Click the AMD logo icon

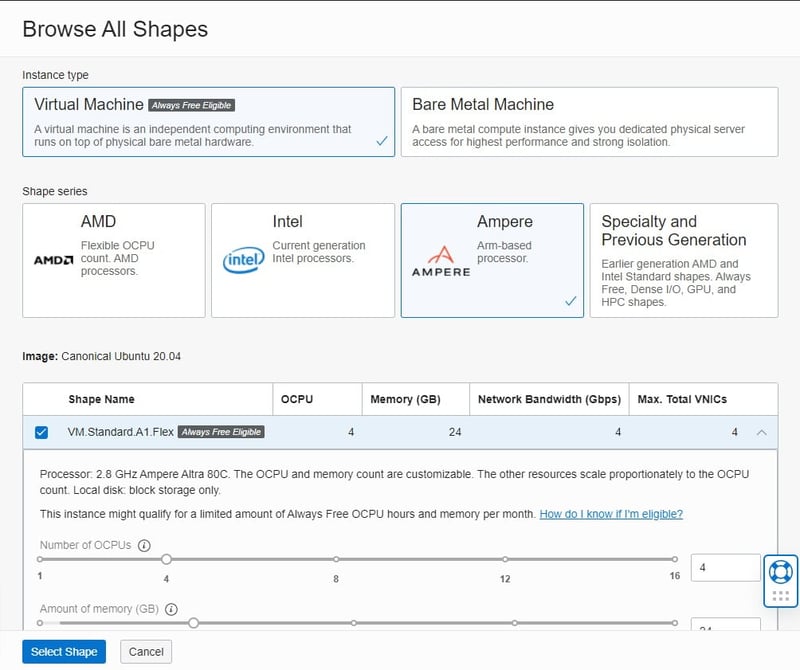(x=53, y=260)
